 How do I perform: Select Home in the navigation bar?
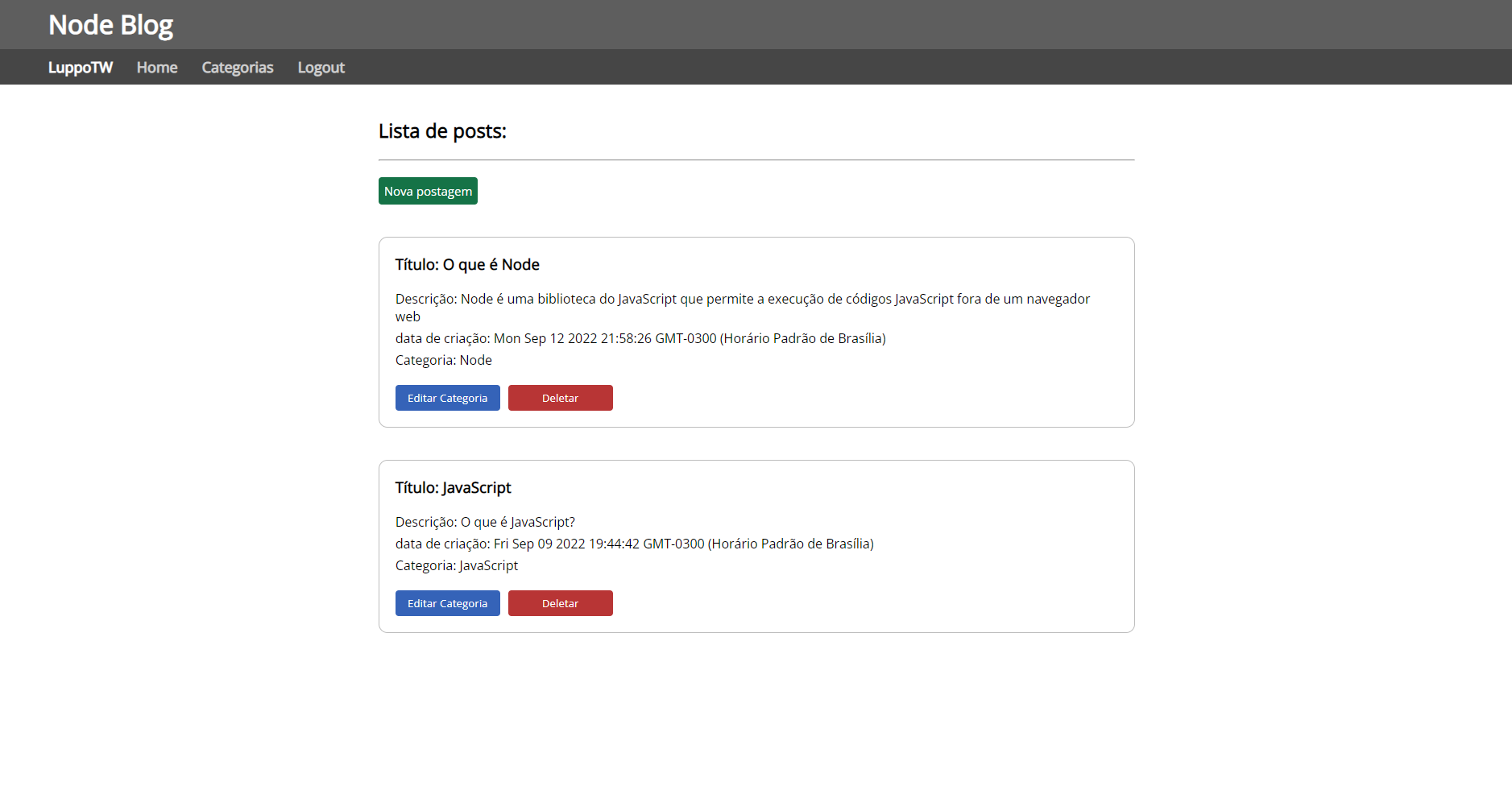coord(156,67)
